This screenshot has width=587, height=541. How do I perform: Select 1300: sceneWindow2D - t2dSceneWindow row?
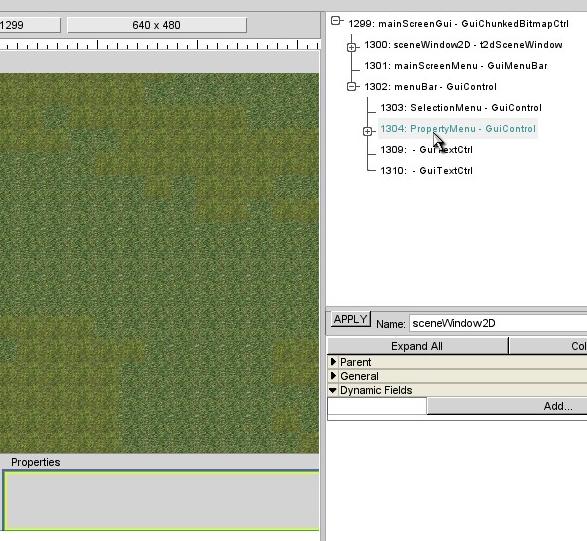(x=463, y=45)
